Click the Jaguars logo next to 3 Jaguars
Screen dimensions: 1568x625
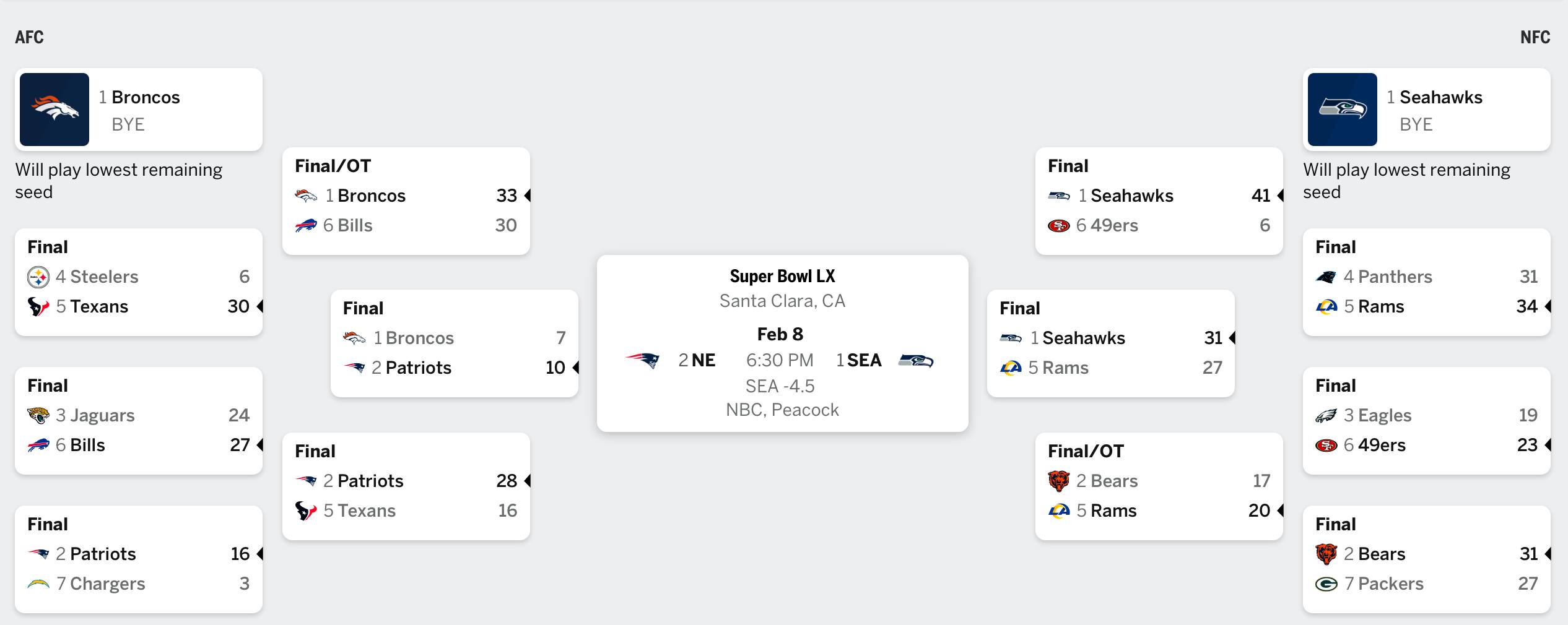(38, 415)
